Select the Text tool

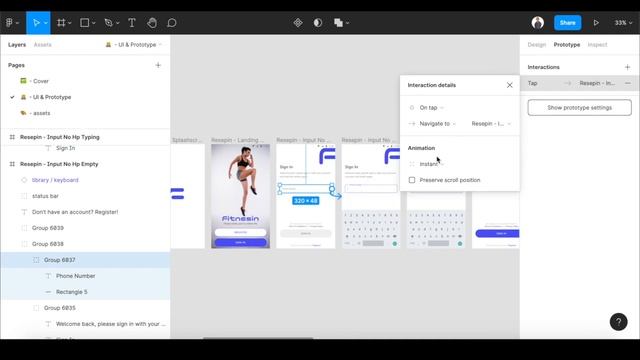coord(132,23)
